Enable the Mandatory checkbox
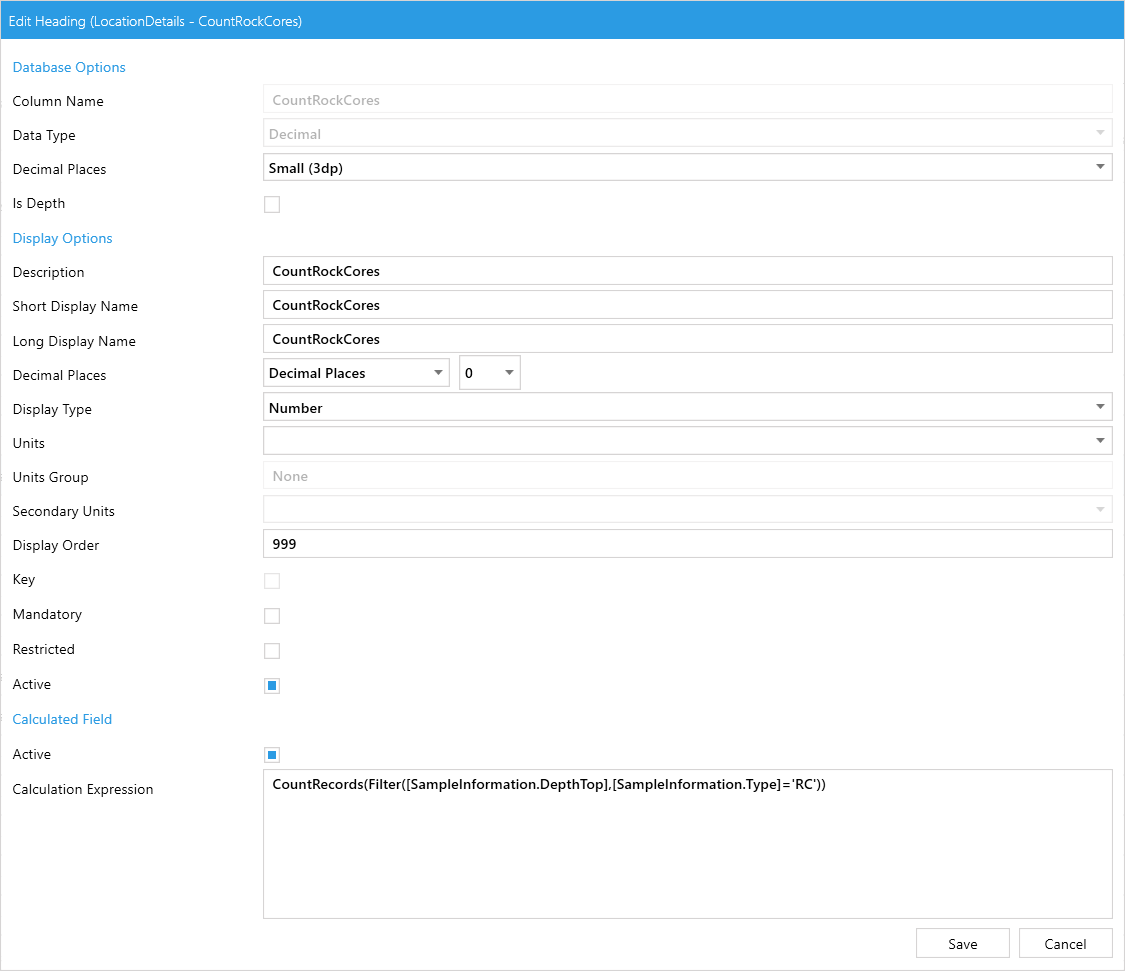The image size is (1125, 971). 272,616
